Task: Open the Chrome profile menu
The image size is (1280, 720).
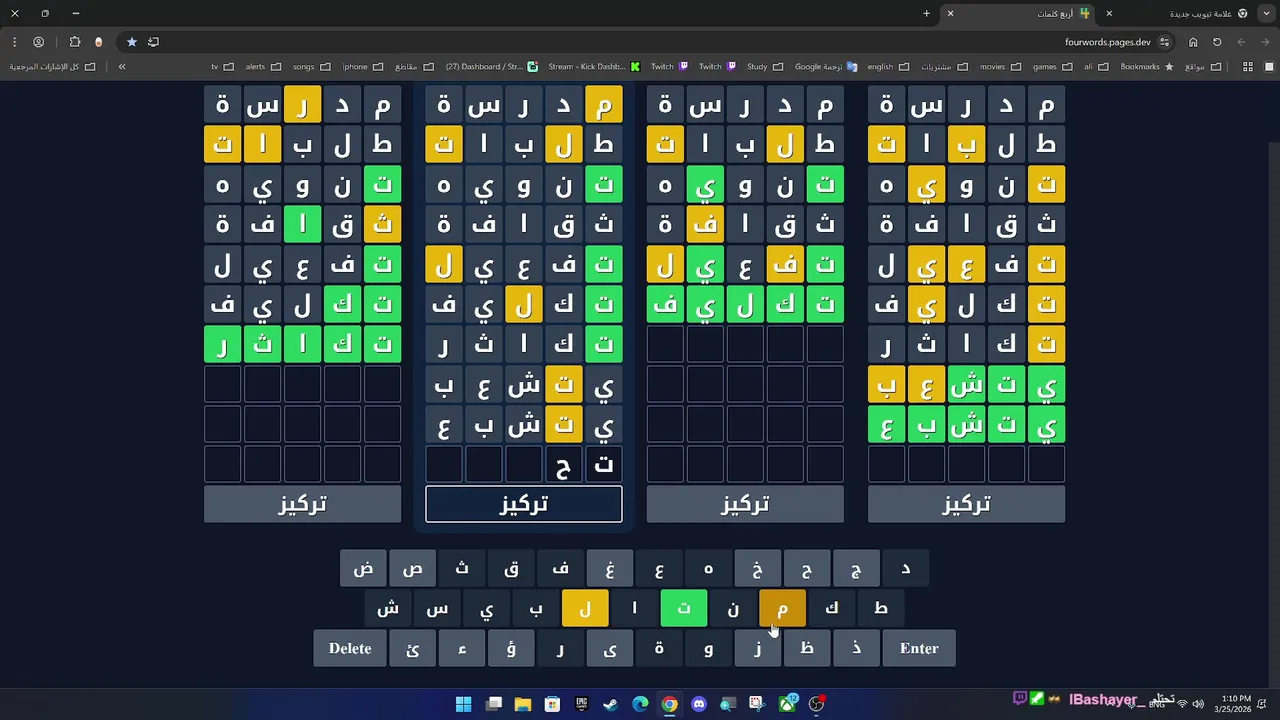Action: 38,42
